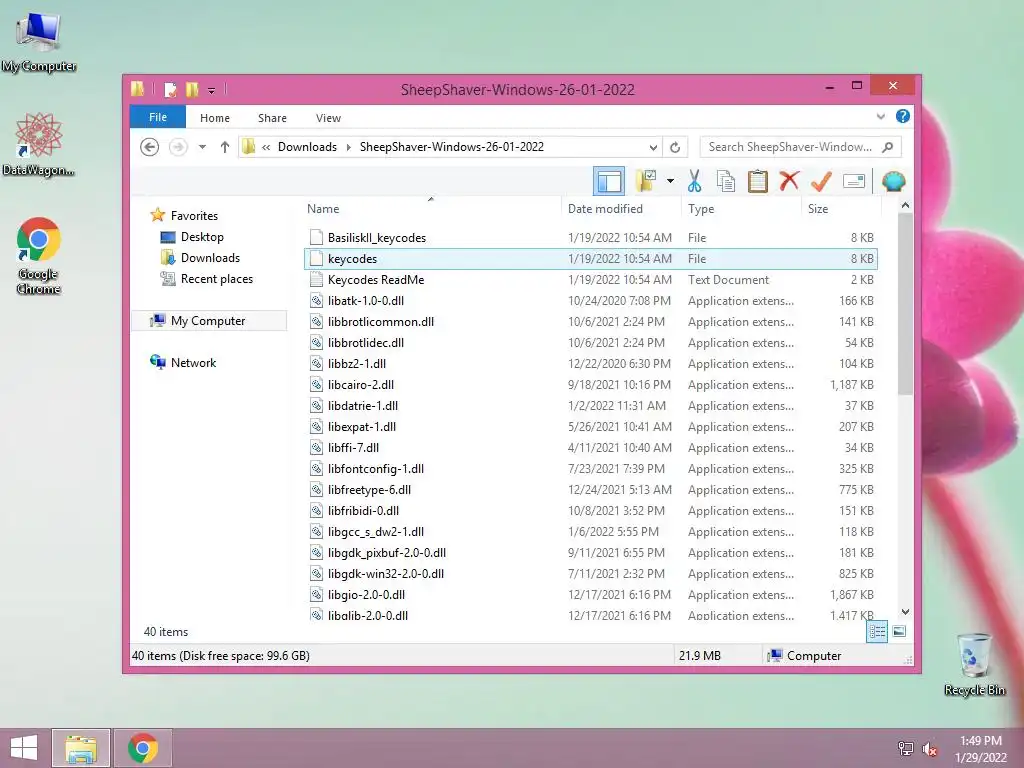Click Downloads in the address breadcrumb
Viewport: 1024px width, 768px height.
pyautogui.click(x=307, y=147)
